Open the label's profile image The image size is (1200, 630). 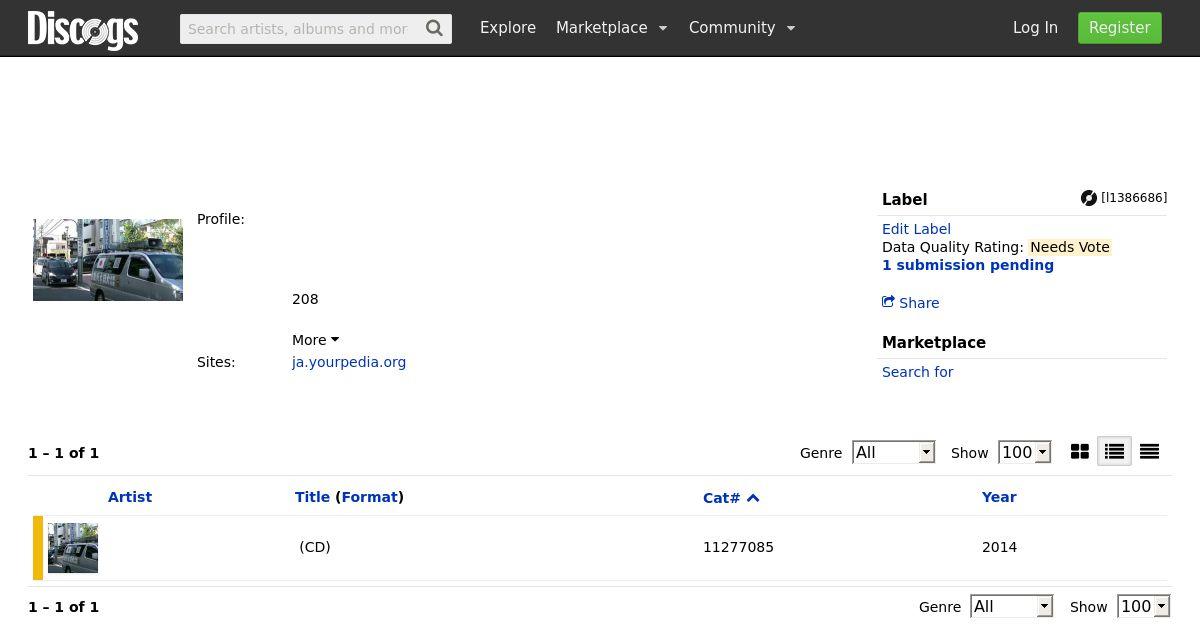108,260
